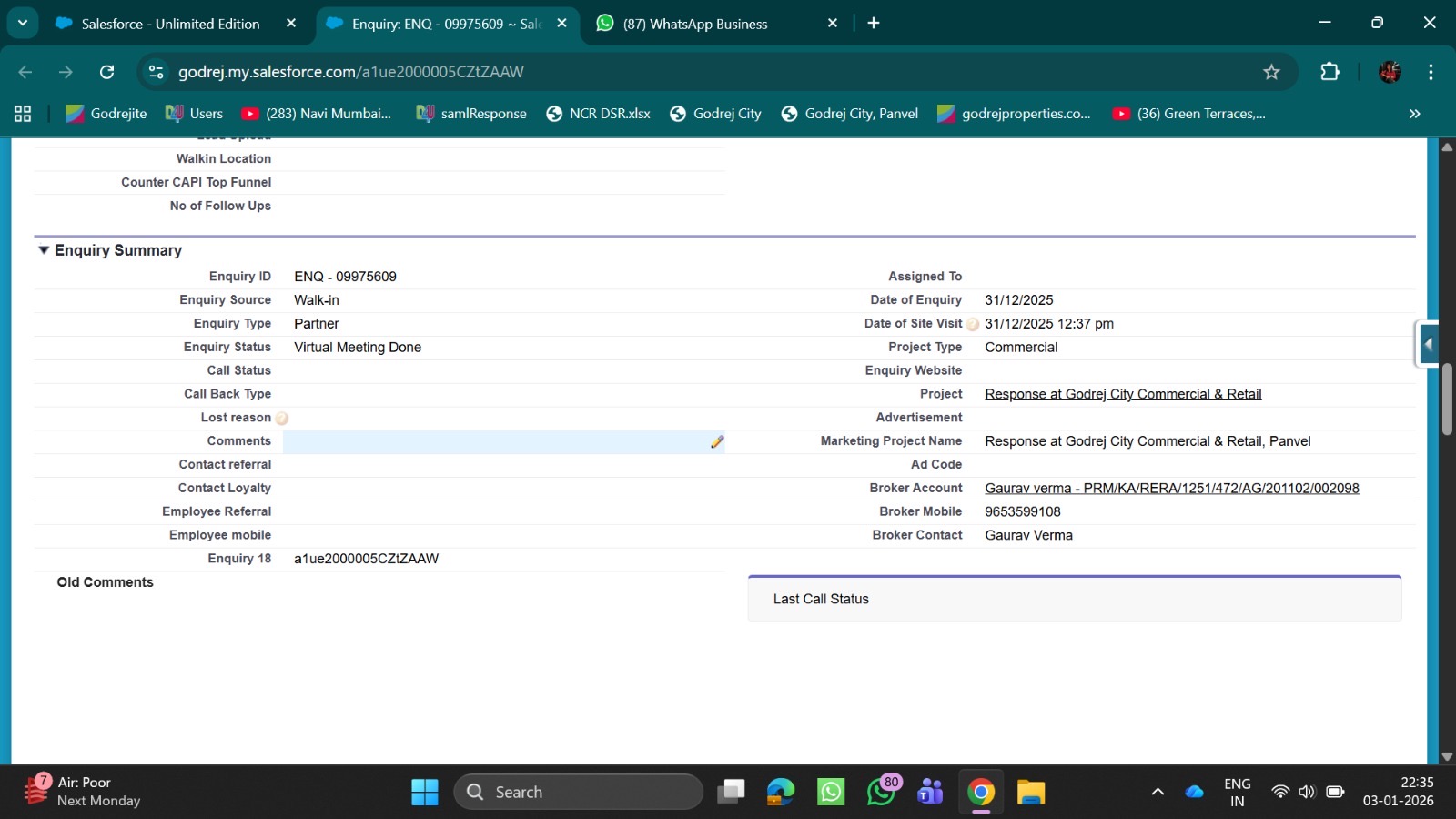
Task: Click the help icon beside Date of Site Visit
Action: [x=973, y=324]
